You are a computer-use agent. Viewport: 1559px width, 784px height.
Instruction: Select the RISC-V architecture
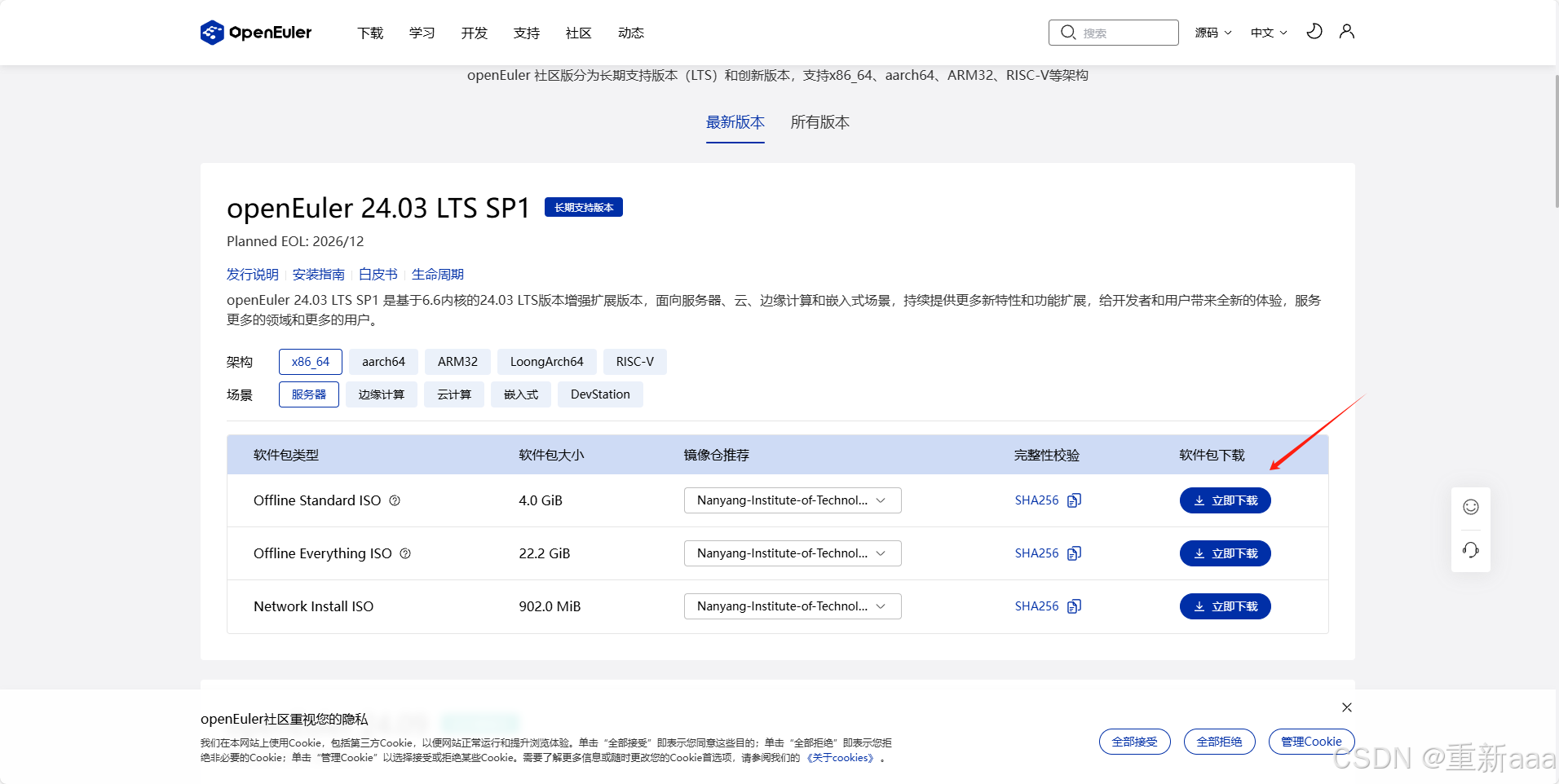(635, 362)
